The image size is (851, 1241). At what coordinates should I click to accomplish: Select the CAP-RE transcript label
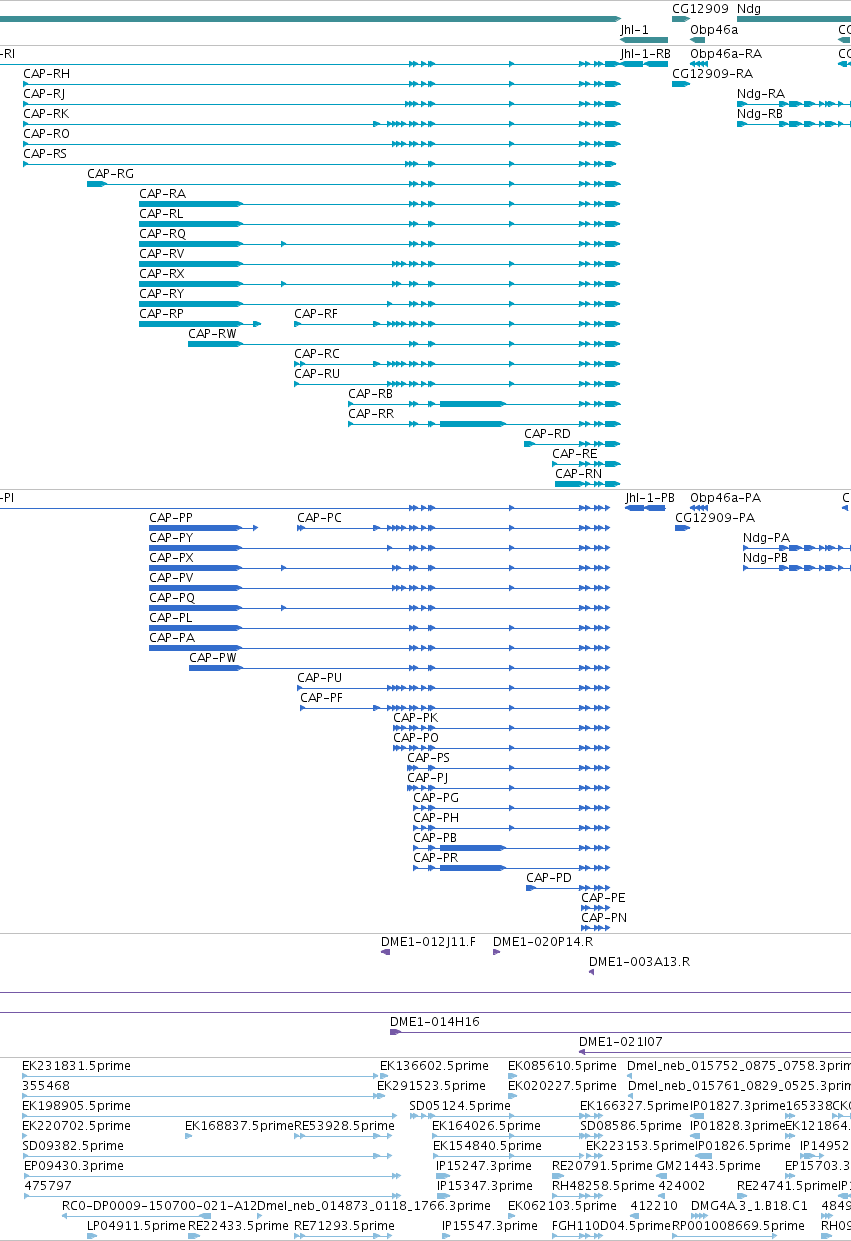[x=575, y=454]
